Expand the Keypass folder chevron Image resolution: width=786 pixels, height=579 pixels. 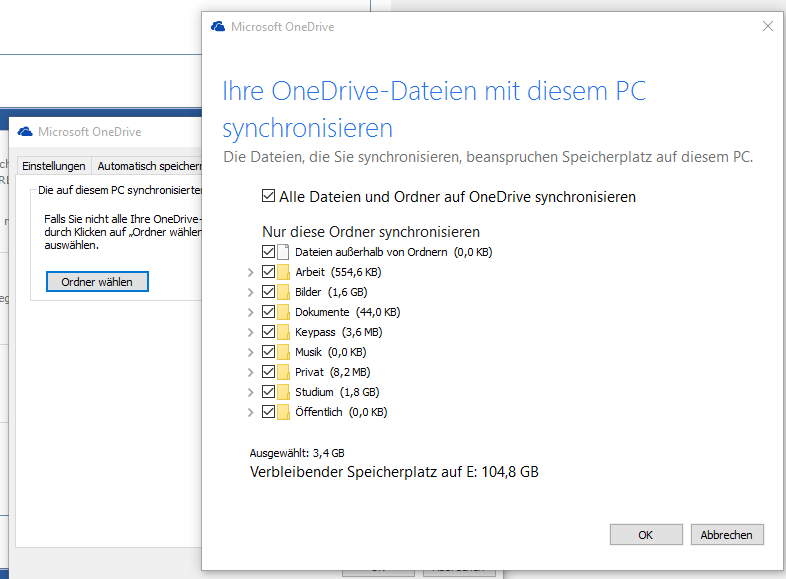click(x=251, y=332)
